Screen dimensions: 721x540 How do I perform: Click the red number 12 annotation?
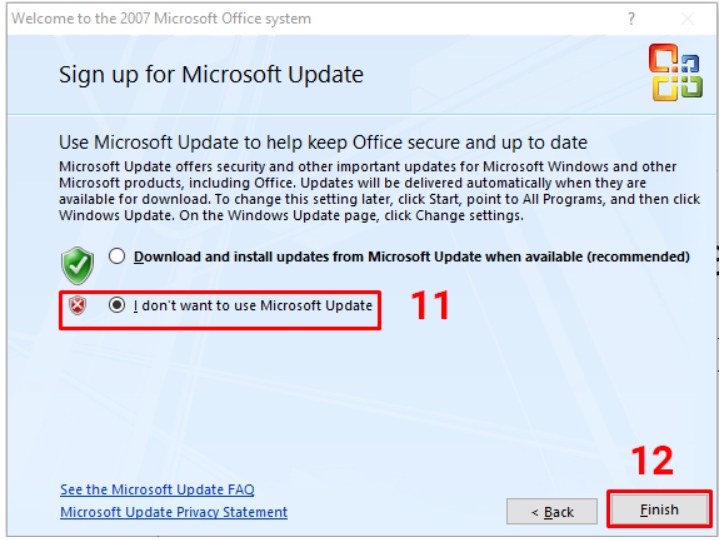[x=652, y=460]
